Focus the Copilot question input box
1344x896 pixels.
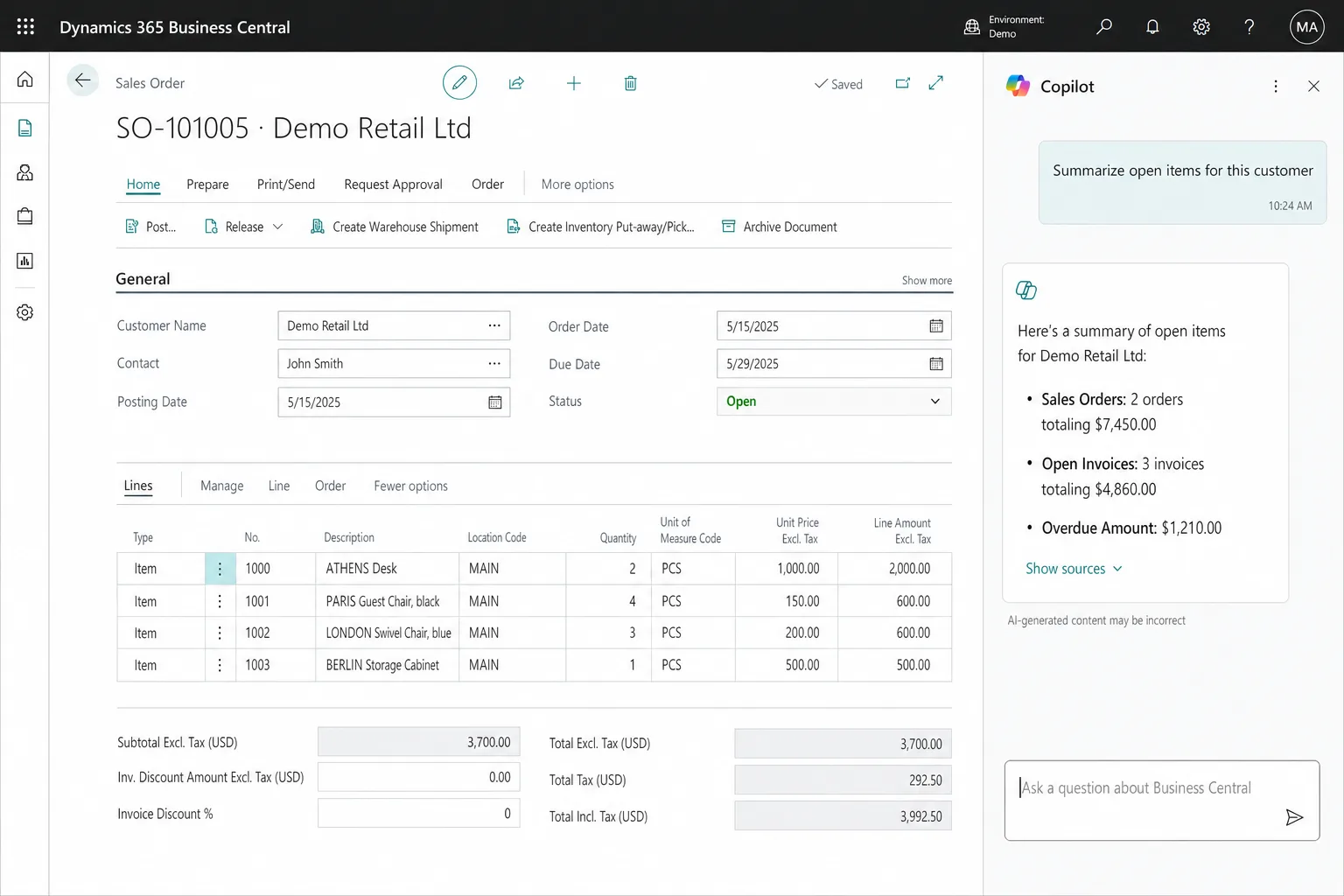[x=1161, y=800]
